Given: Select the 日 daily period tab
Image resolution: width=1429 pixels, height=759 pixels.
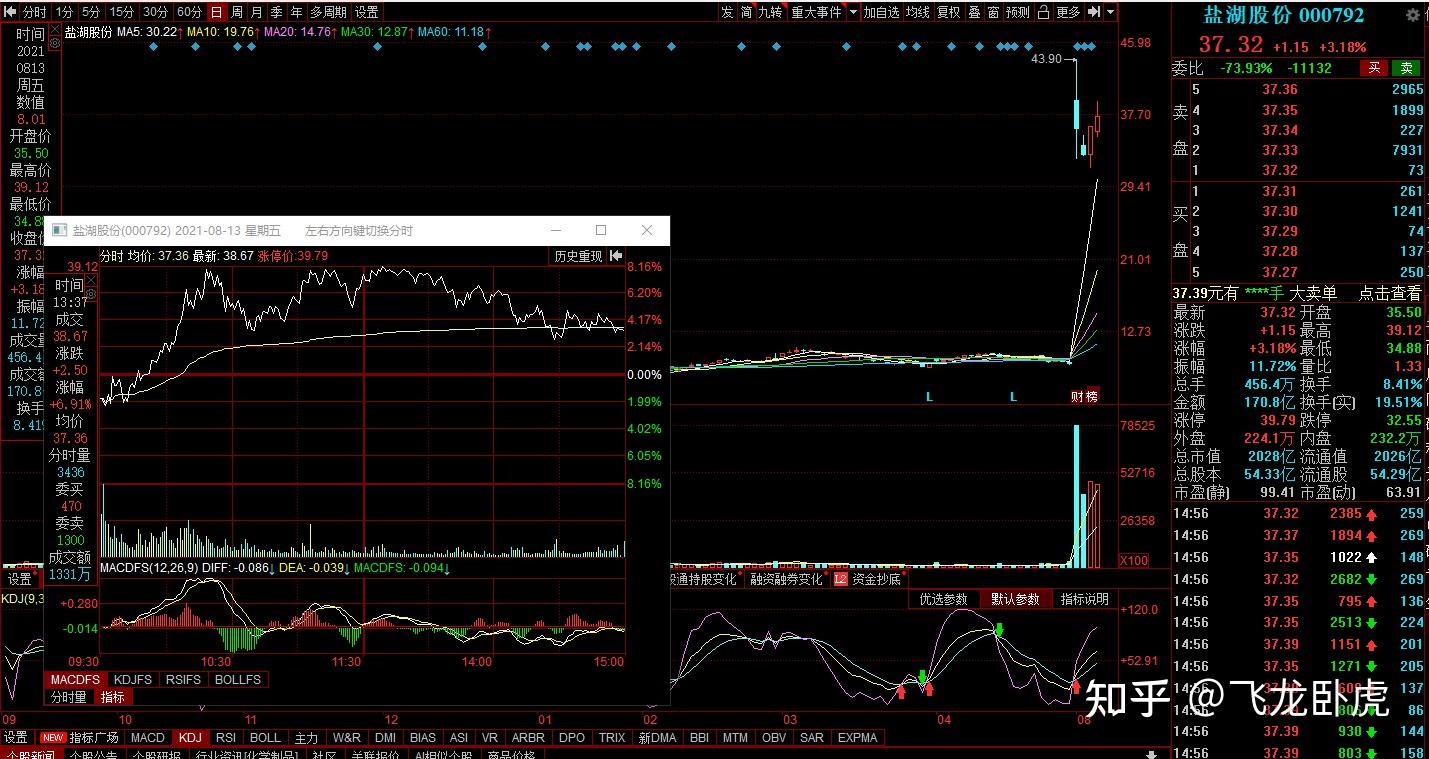Looking at the screenshot, I should (x=217, y=12).
